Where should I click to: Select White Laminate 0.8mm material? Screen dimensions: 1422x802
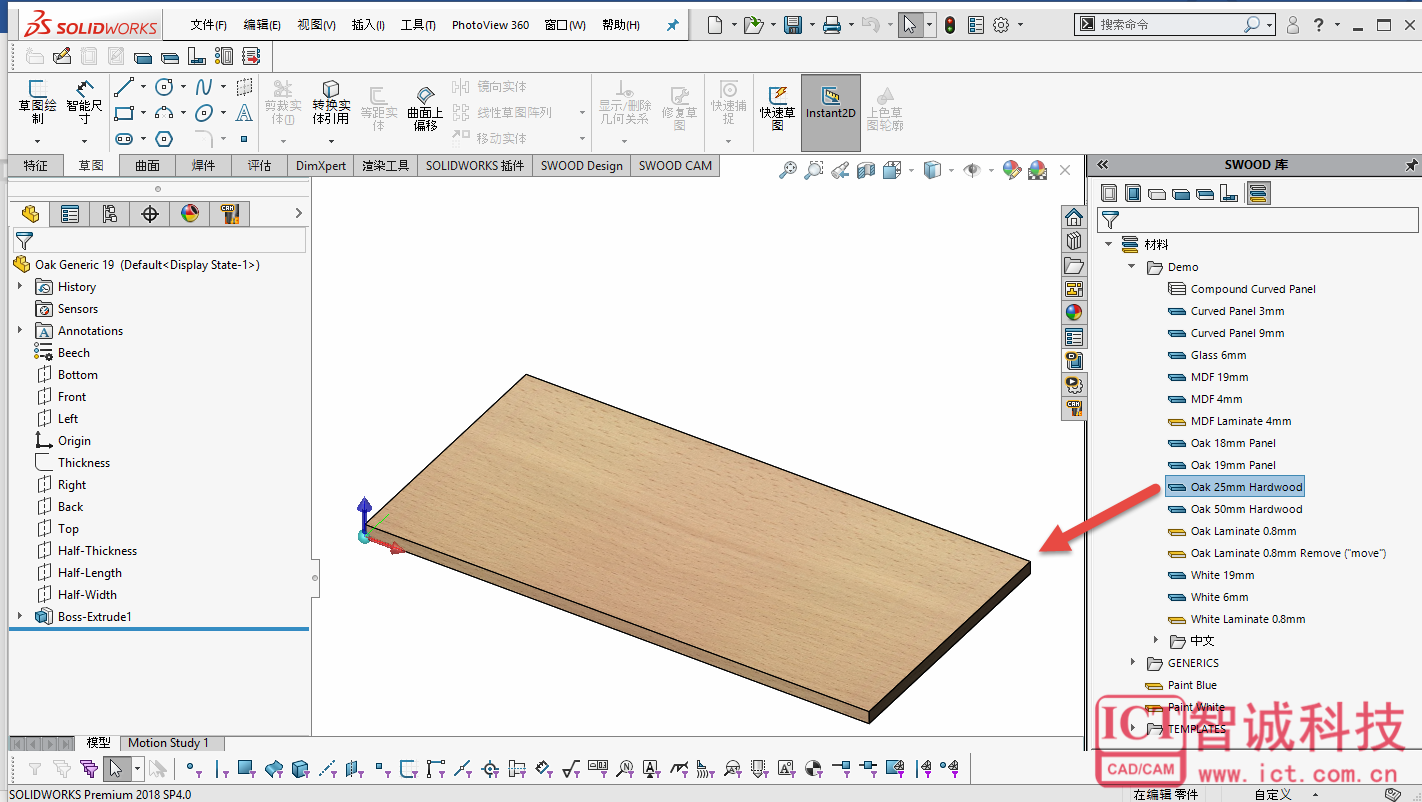pyautogui.click(x=1247, y=619)
